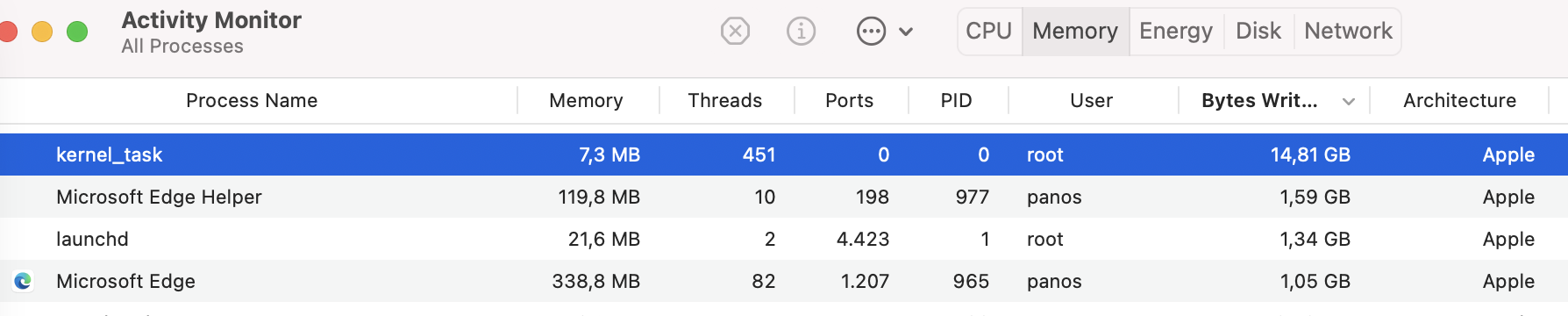
Task: Click the 451 threads value
Action: point(759,154)
